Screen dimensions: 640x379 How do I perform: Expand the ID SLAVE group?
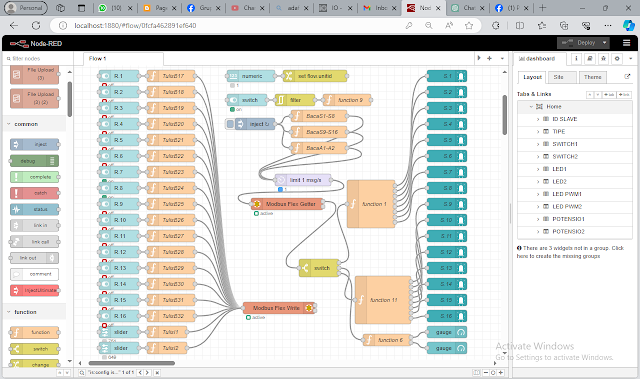tap(538, 119)
